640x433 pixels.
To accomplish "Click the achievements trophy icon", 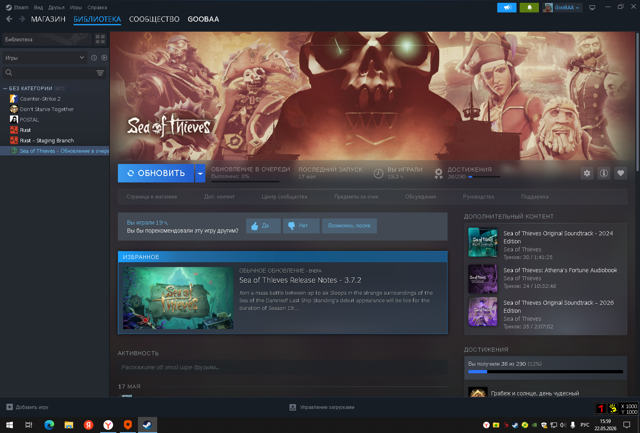I will click(x=438, y=173).
